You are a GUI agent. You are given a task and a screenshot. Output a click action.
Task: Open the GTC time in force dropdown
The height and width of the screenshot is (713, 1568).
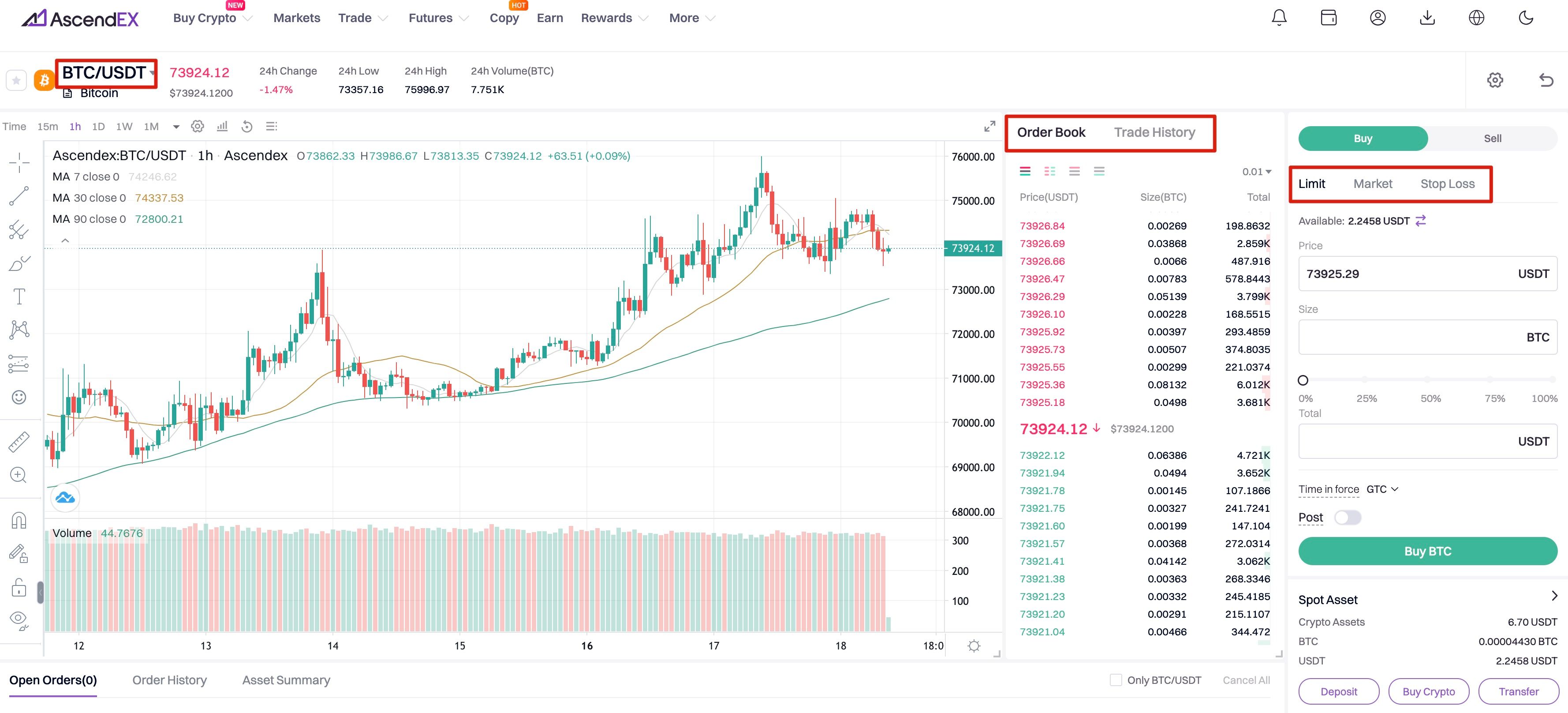pos(1382,490)
